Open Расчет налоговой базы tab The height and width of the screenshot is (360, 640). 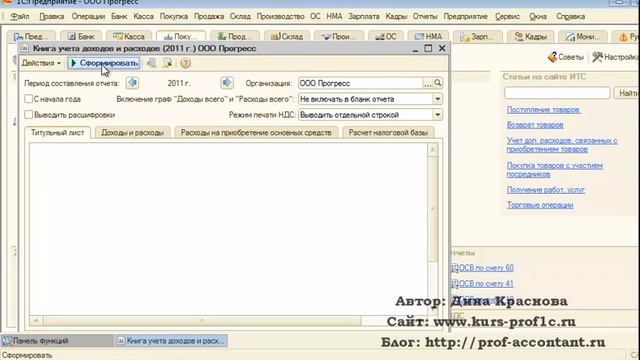pos(388,133)
